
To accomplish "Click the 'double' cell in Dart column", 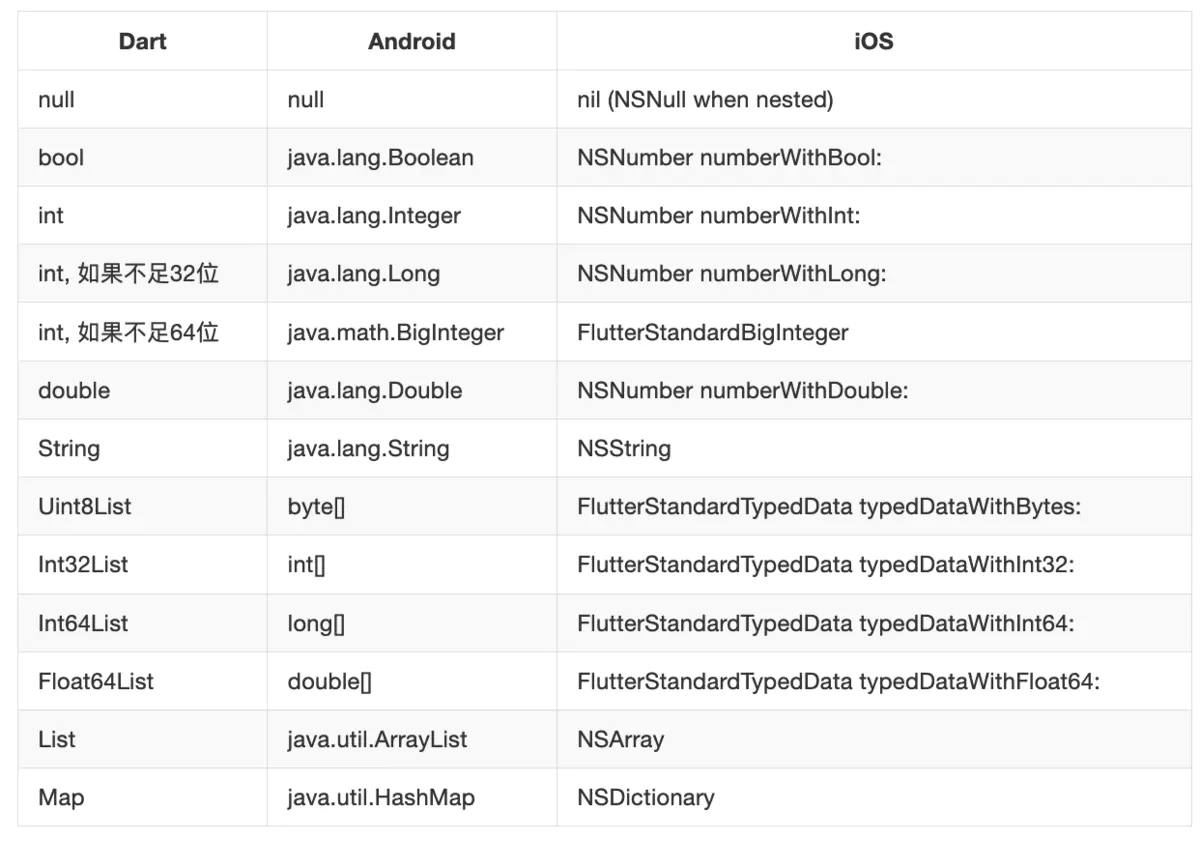I will tap(142, 390).
